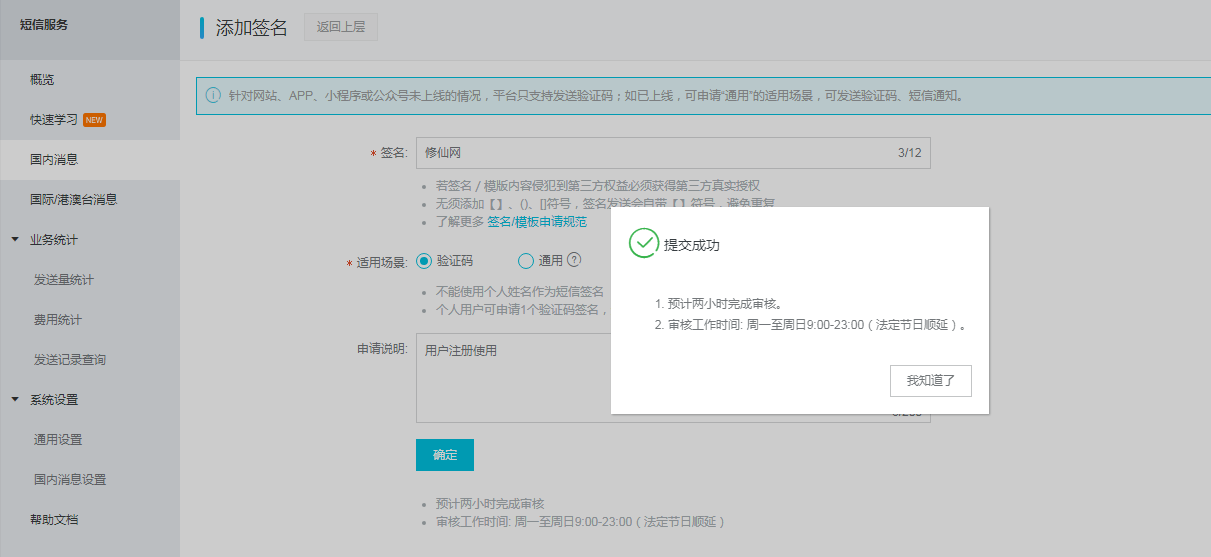Click the 添加签名 page title

tap(252, 28)
